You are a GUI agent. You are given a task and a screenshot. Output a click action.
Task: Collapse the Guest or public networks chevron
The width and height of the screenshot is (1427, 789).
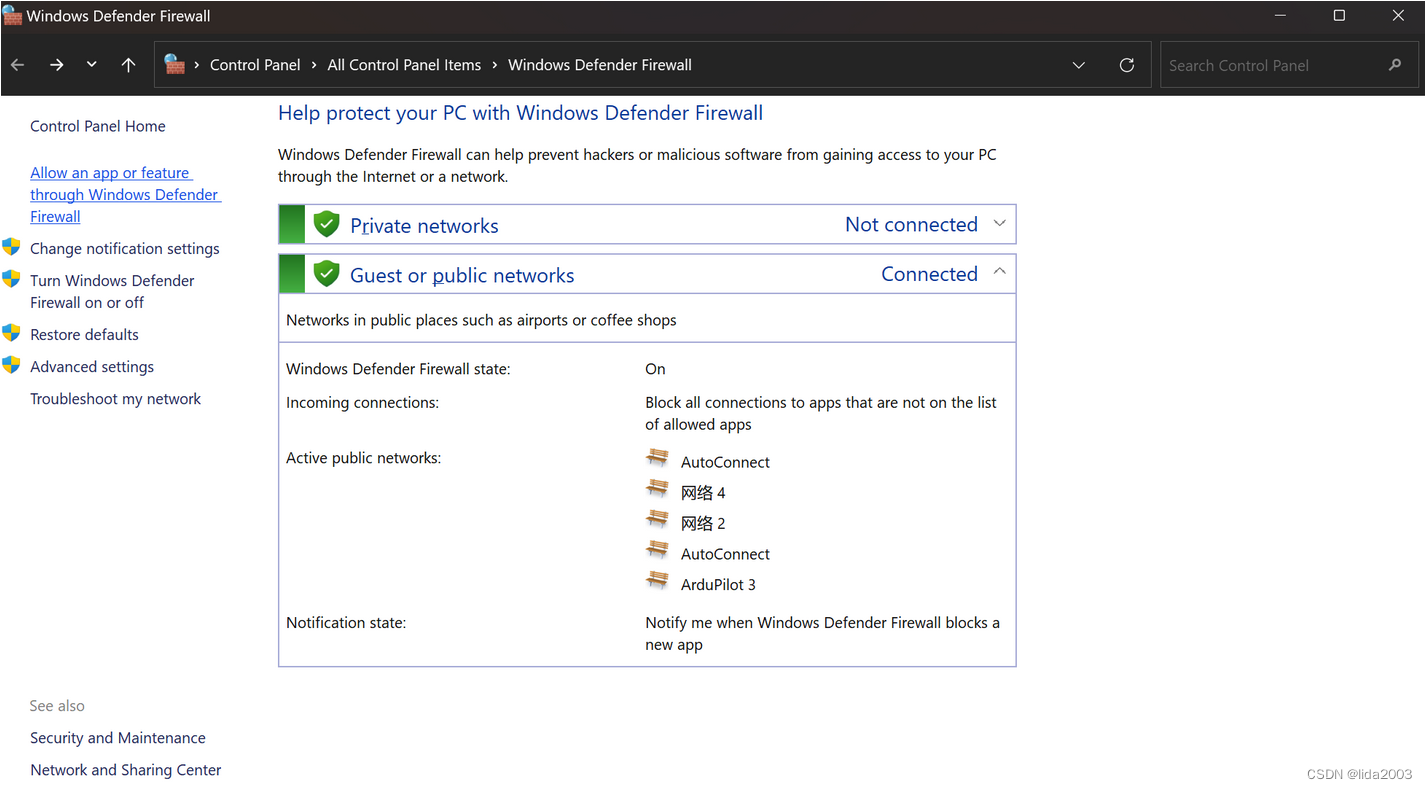999,272
